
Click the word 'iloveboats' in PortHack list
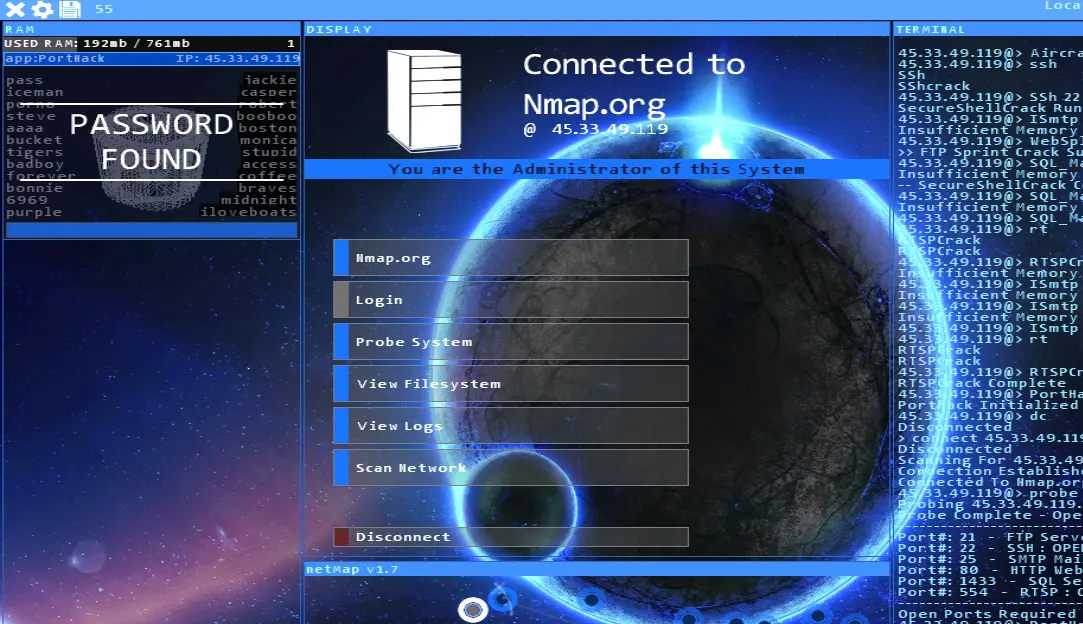[249, 212]
